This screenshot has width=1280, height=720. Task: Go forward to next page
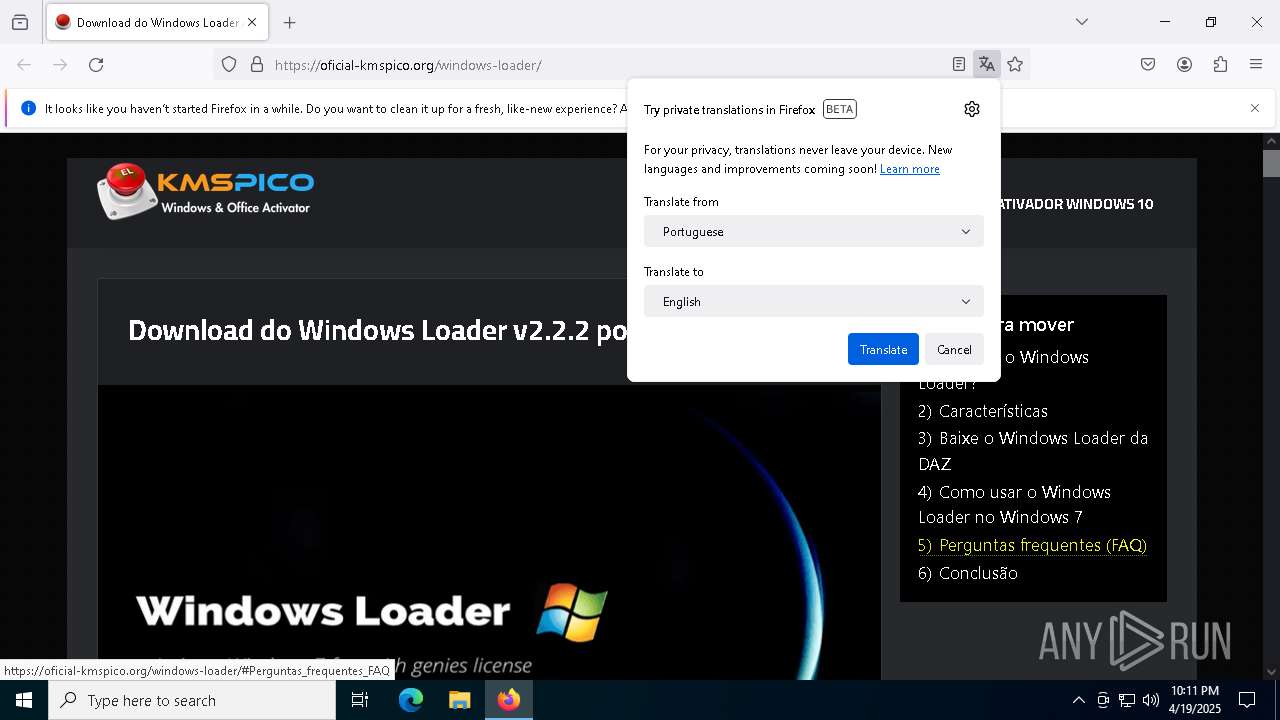pyautogui.click(x=60, y=65)
